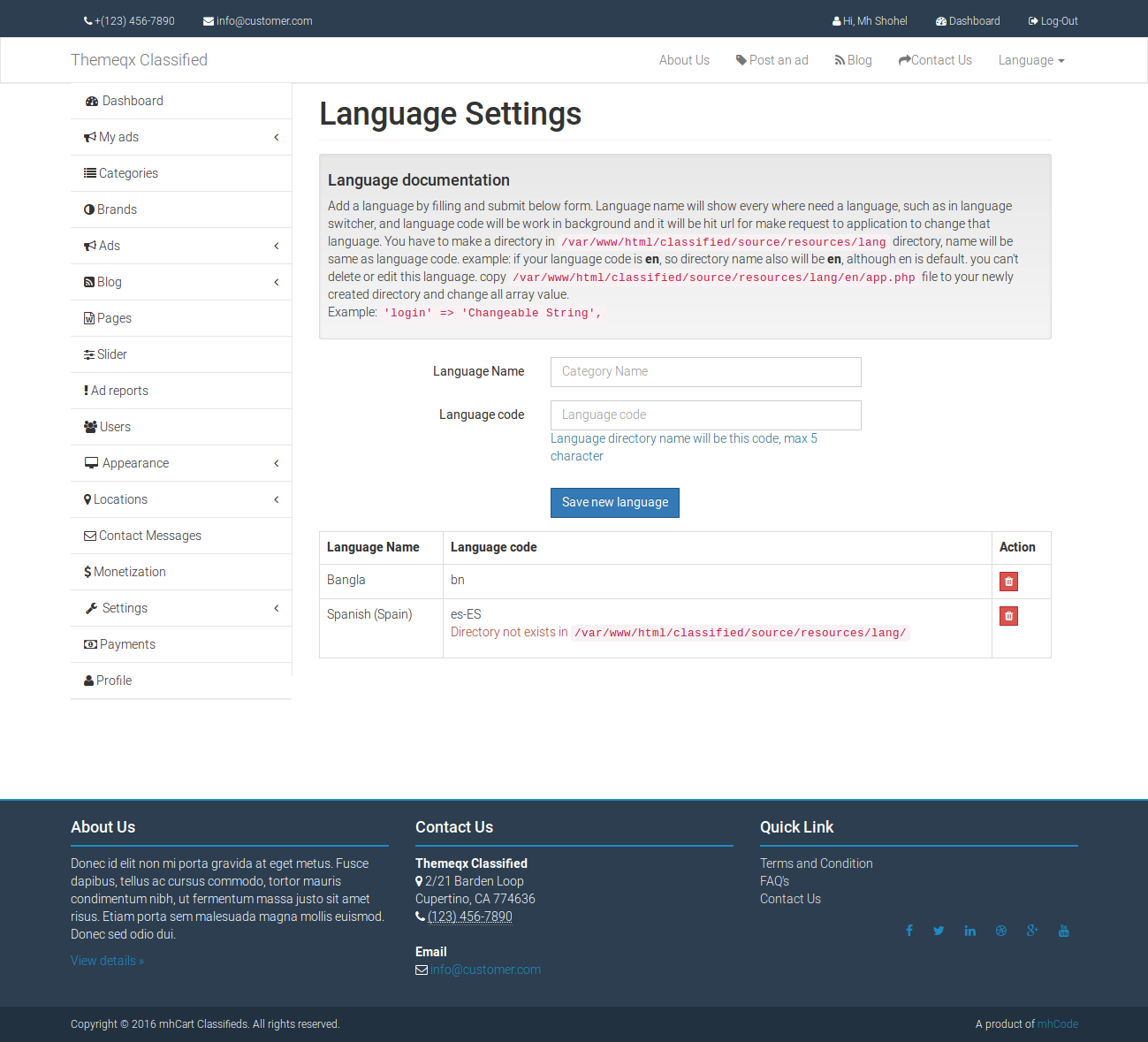Open the Google+ icon in footer
The height and width of the screenshot is (1042, 1148).
pos(1032,931)
